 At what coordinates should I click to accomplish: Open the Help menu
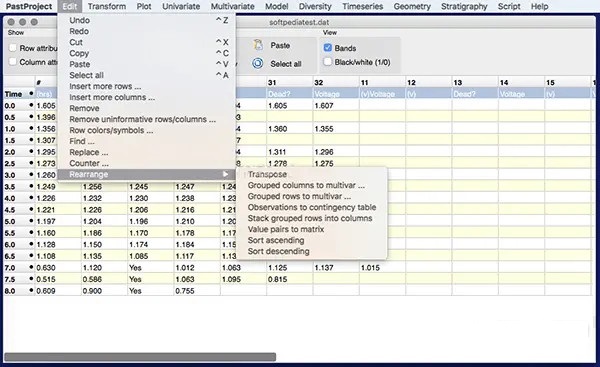(540, 7)
